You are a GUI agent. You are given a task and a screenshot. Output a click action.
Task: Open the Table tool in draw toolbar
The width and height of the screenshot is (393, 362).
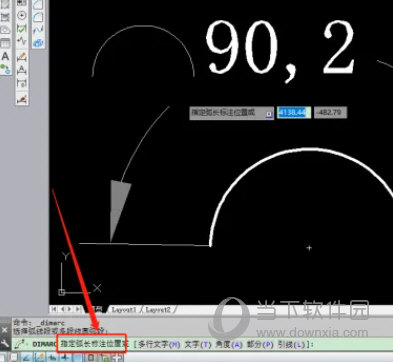tap(5, 43)
